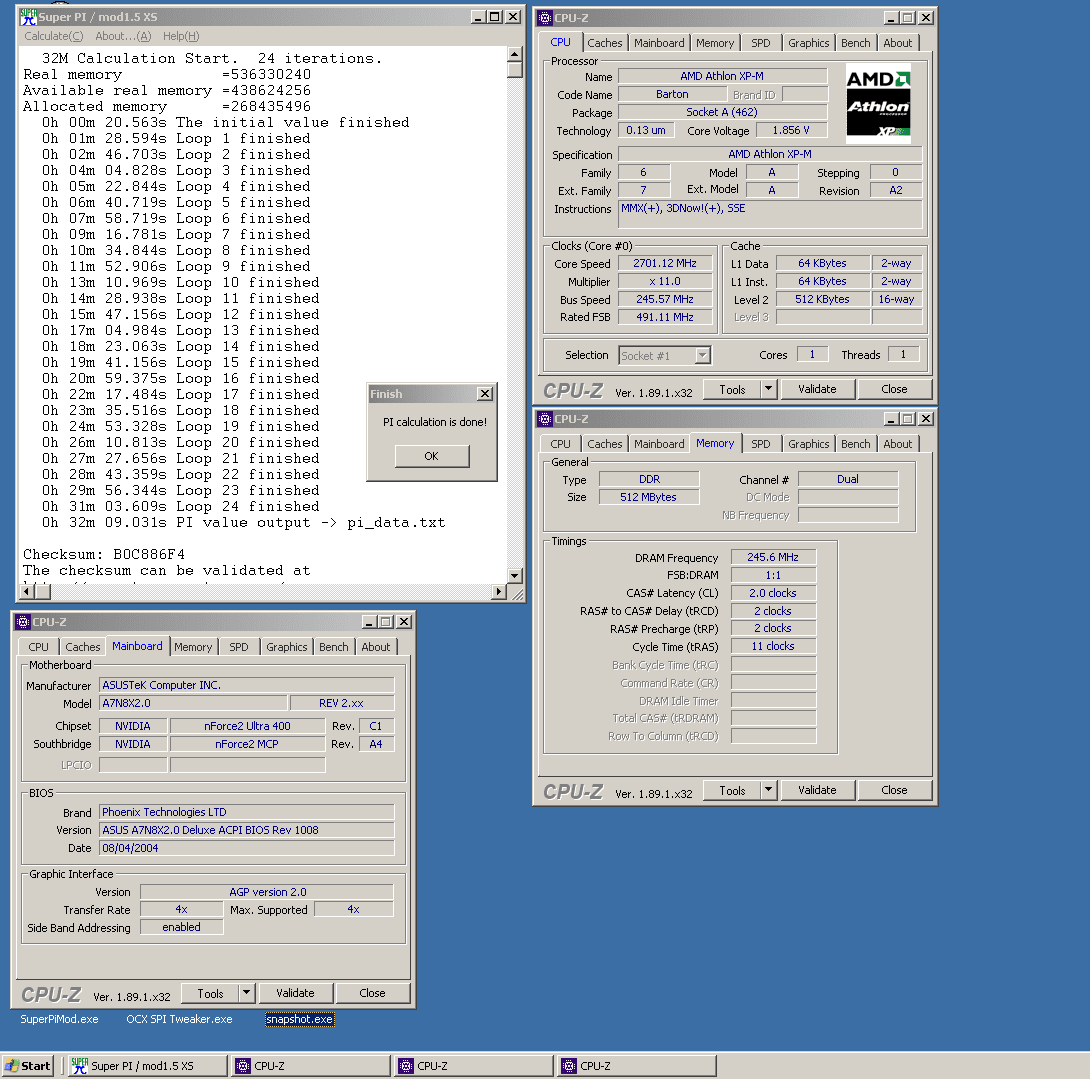Click the memory Size value 512 MBytes
This screenshot has width=1090, height=1079.
(649, 498)
